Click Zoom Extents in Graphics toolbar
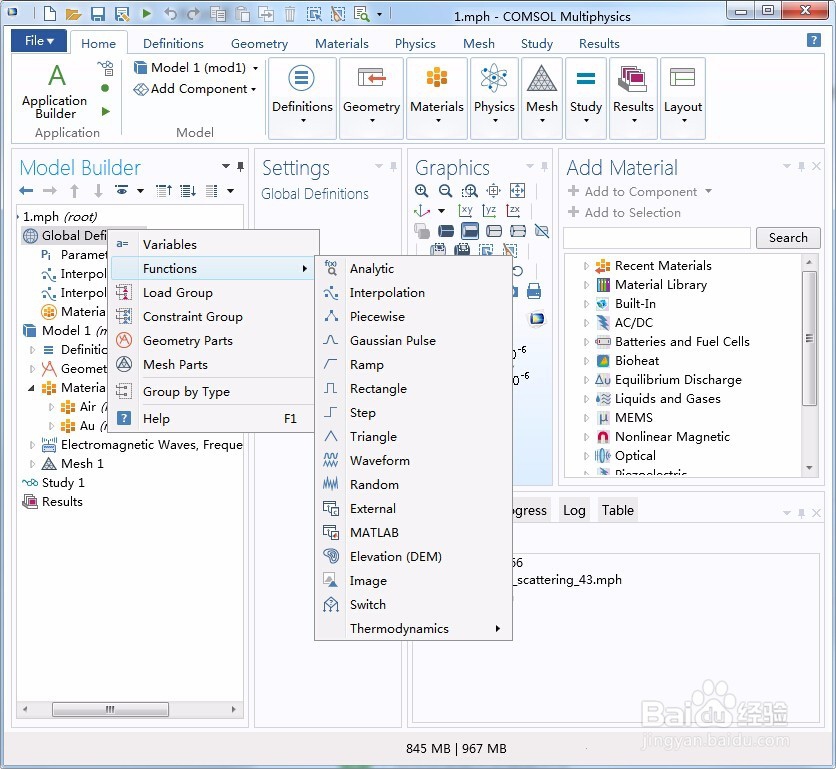The width and height of the screenshot is (836, 769). pos(517,190)
